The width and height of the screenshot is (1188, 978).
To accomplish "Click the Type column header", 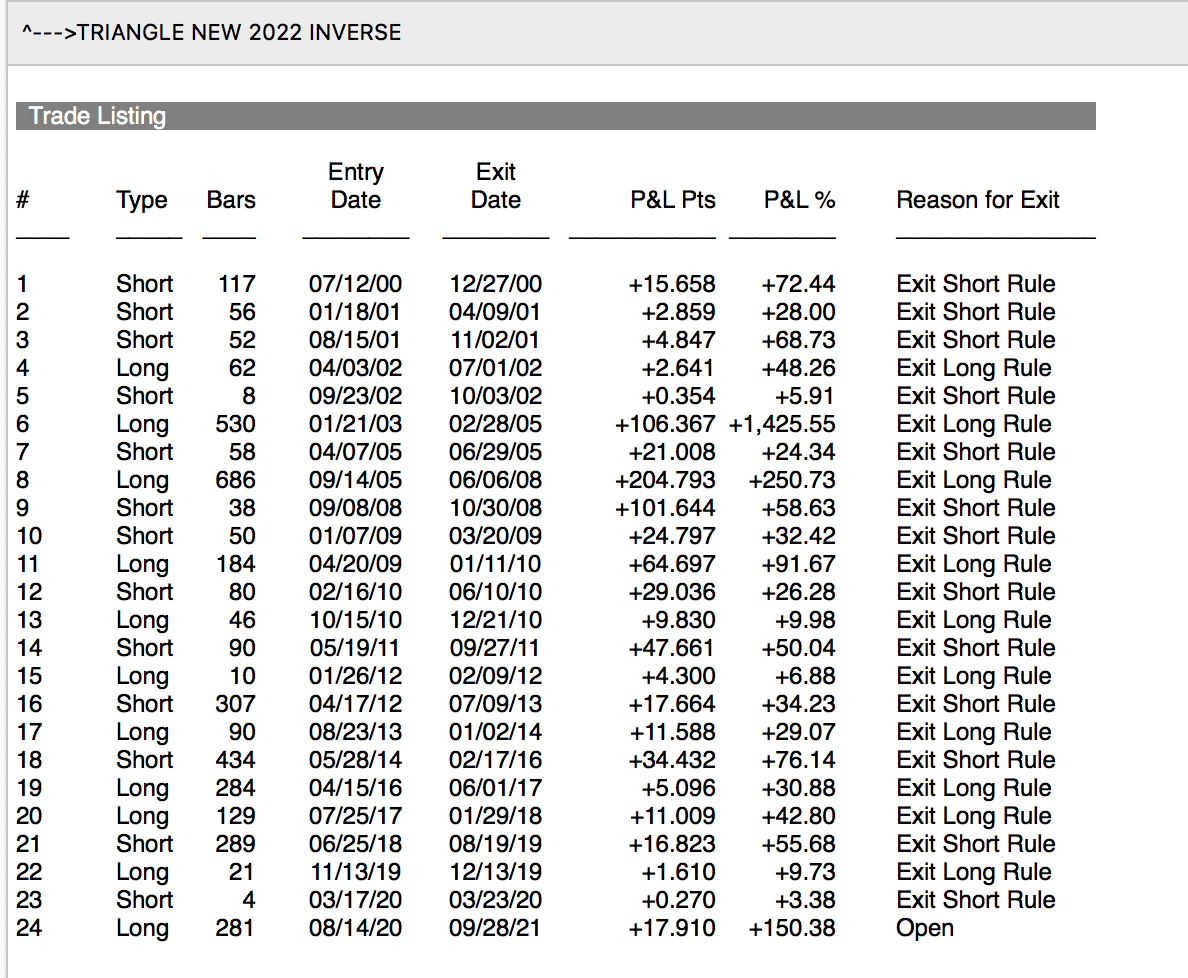I will [142, 200].
